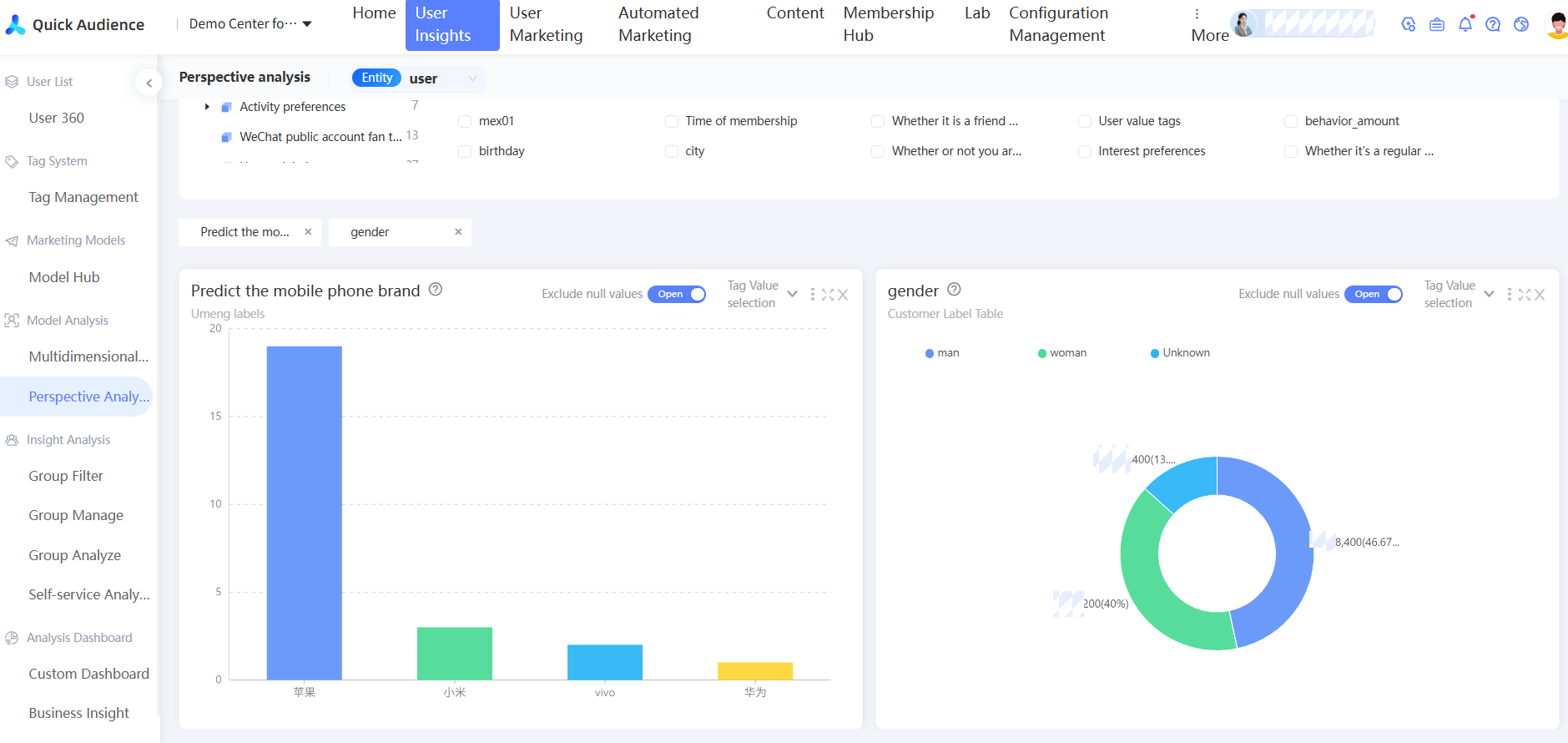
Task: Open the More menu in top navigation
Action: click(x=1210, y=24)
